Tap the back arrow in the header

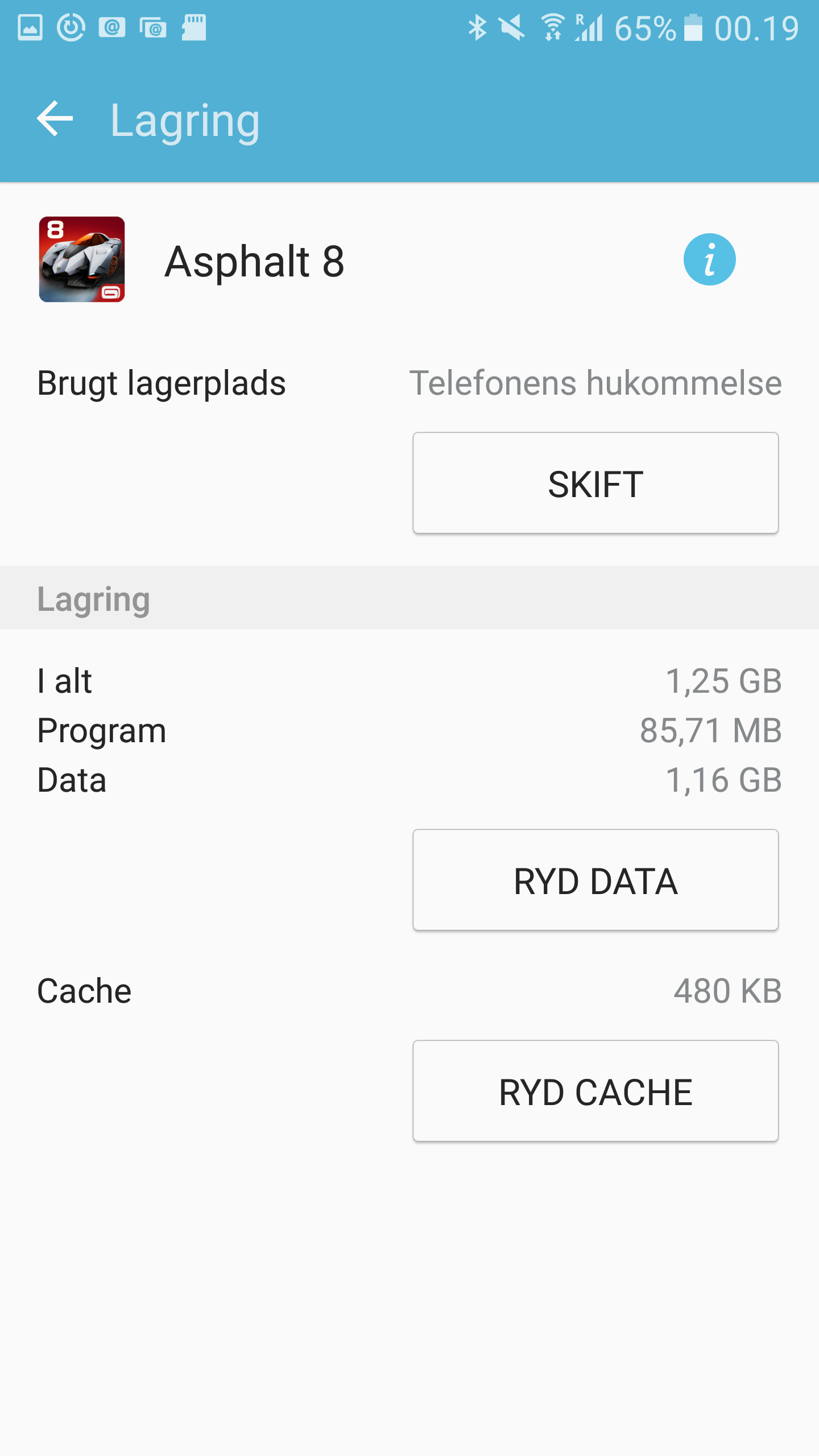(x=55, y=119)
